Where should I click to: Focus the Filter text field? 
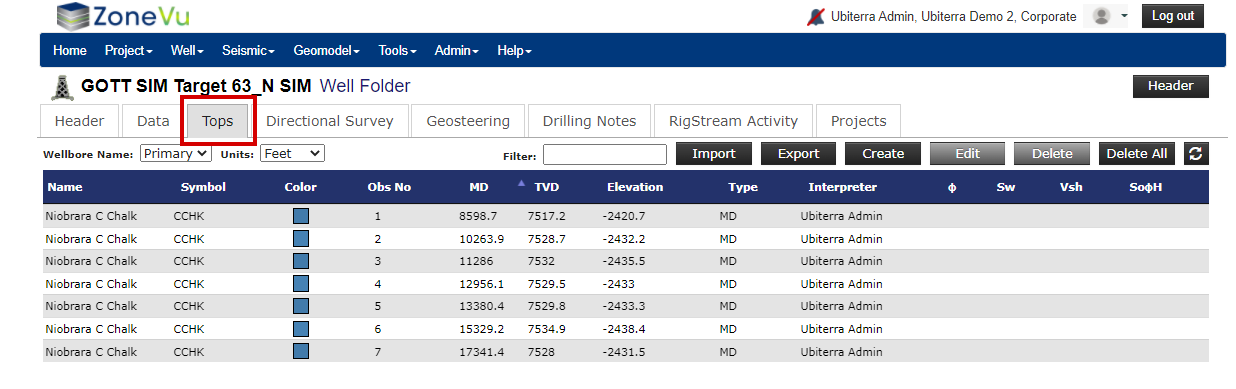point(605,154)
